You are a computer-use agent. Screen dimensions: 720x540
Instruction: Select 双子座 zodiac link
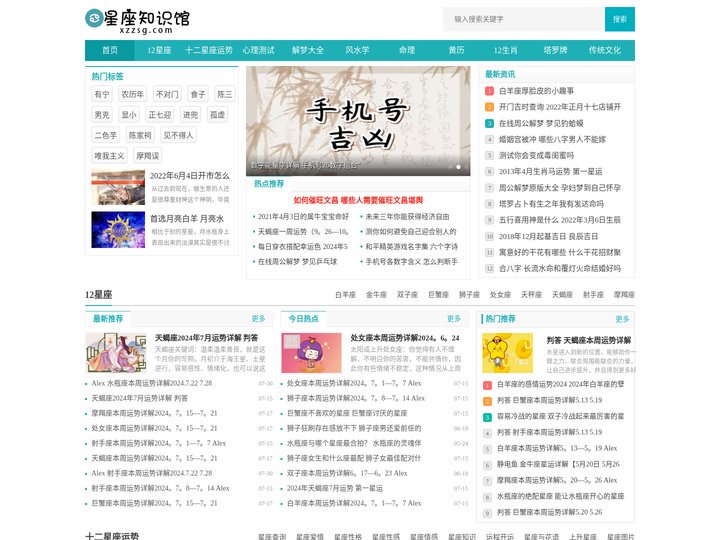(x=407, y=295)
